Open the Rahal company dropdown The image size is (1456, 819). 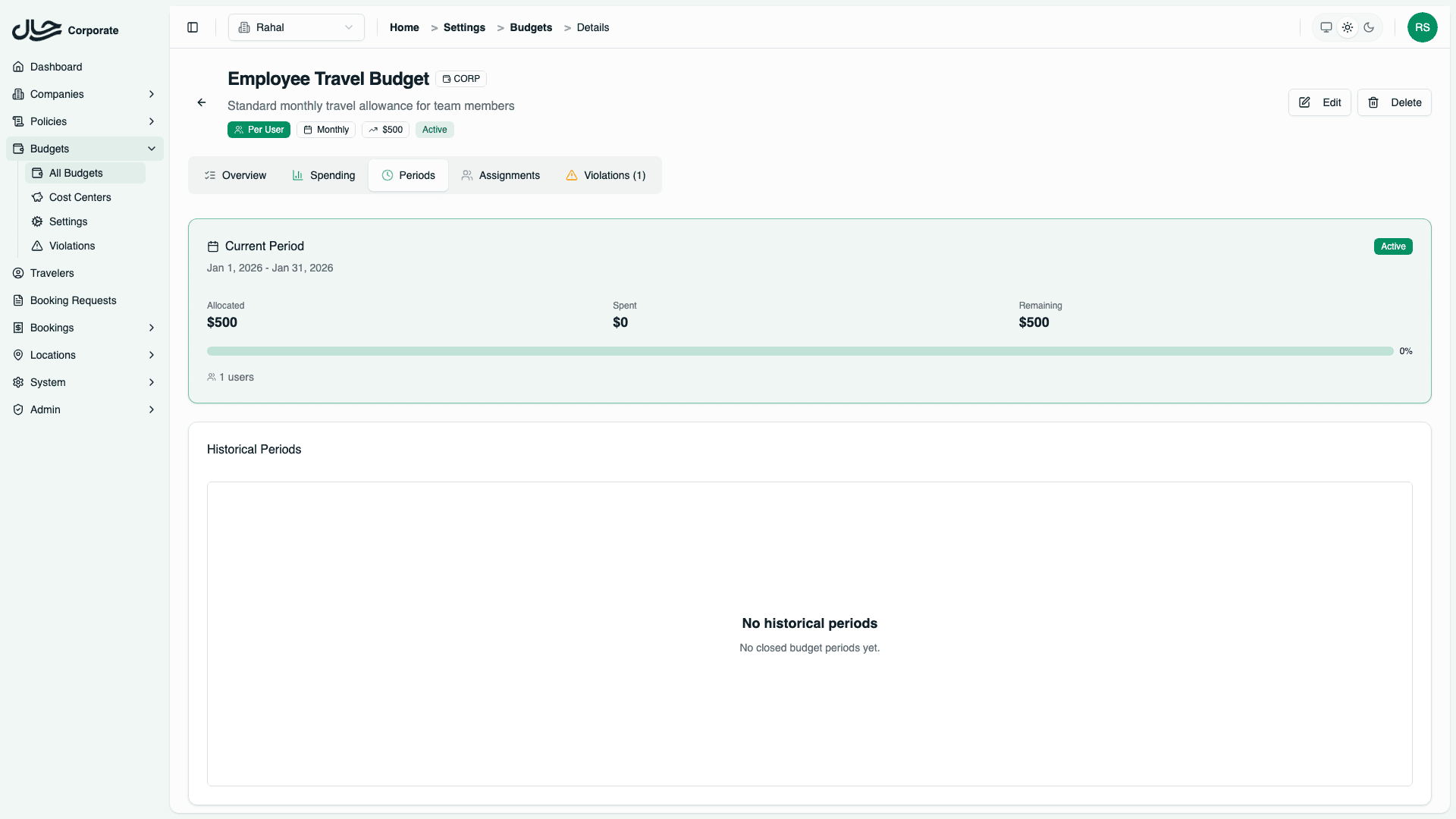coord(297,27)
